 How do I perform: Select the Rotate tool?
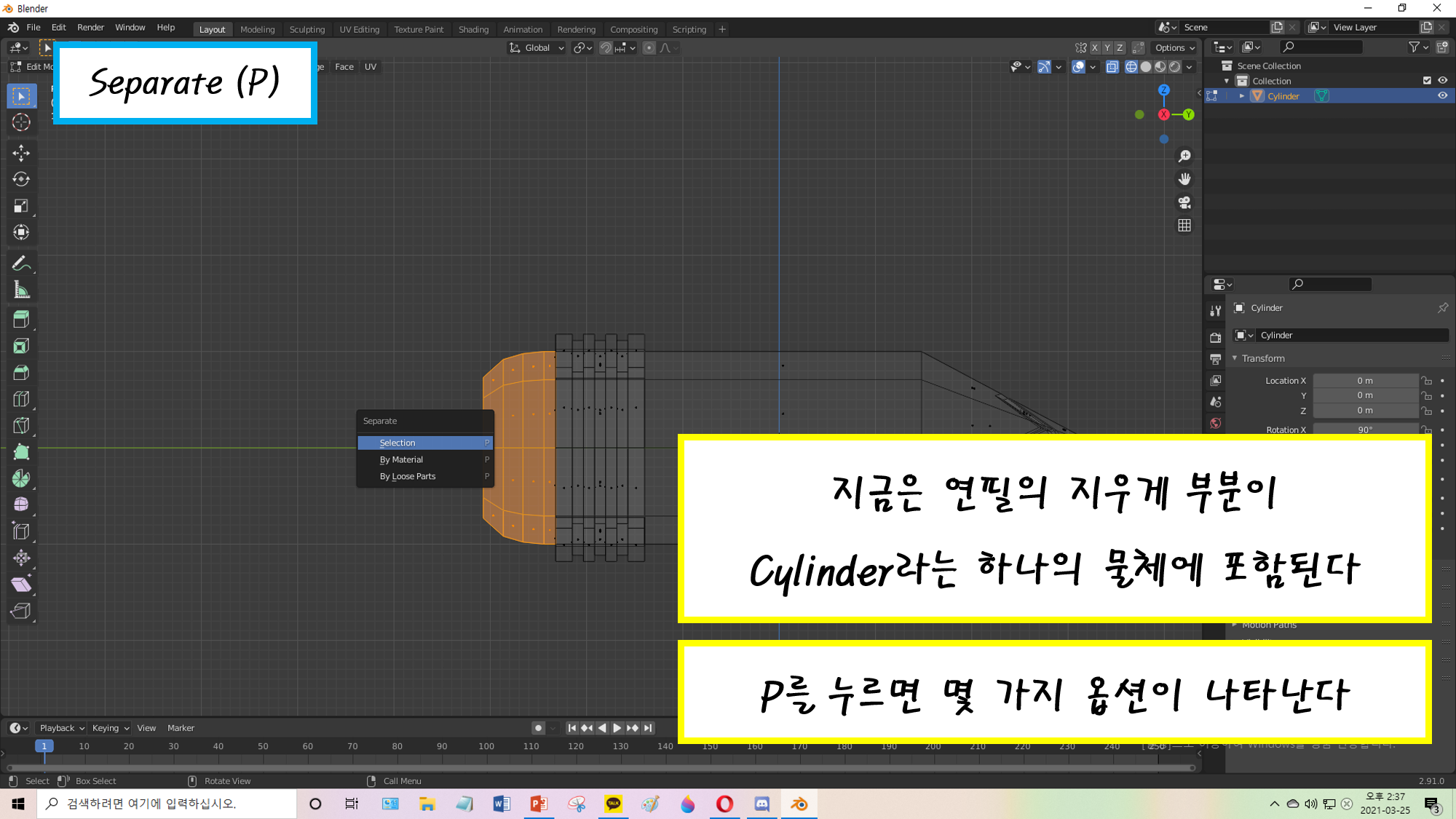[21, 179]
